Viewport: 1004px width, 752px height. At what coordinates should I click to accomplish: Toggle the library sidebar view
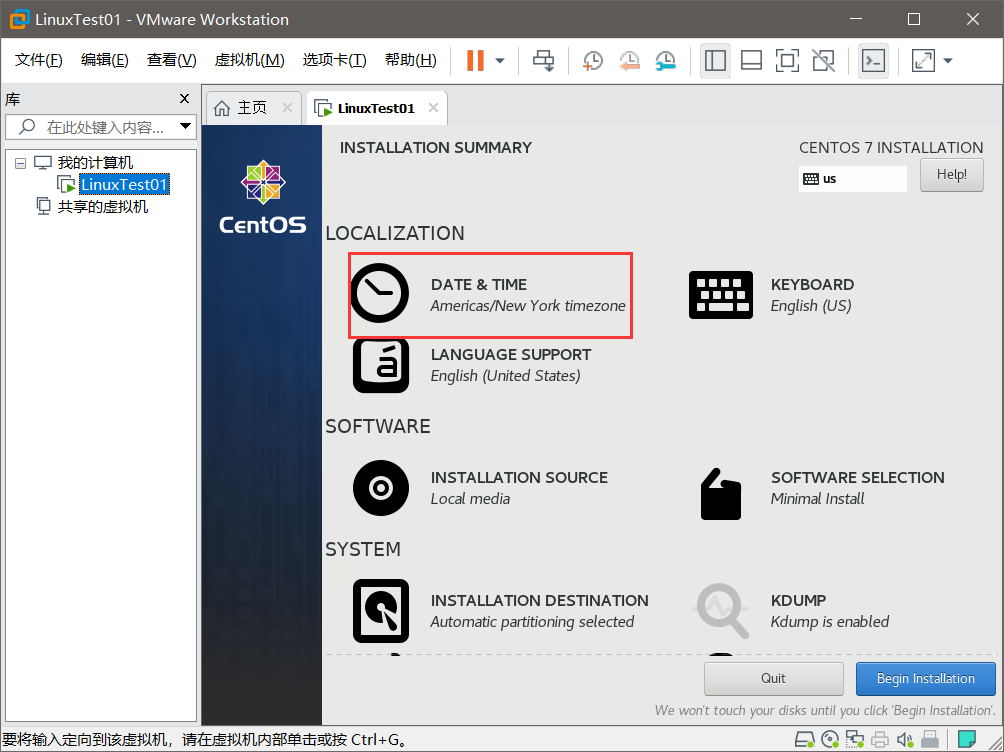(x=715, y=61)
